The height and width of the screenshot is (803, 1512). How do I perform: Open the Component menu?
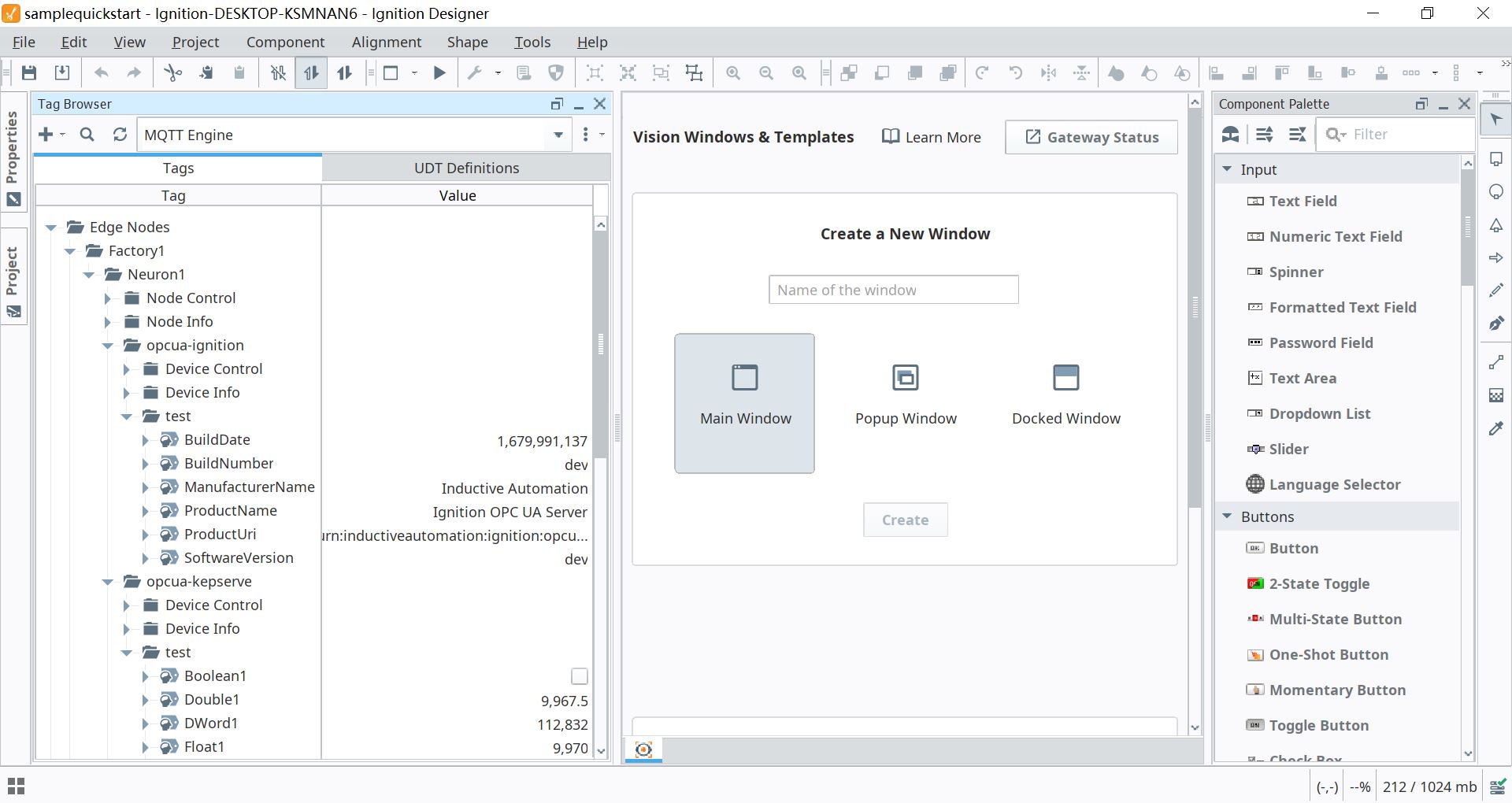[285, 43]
